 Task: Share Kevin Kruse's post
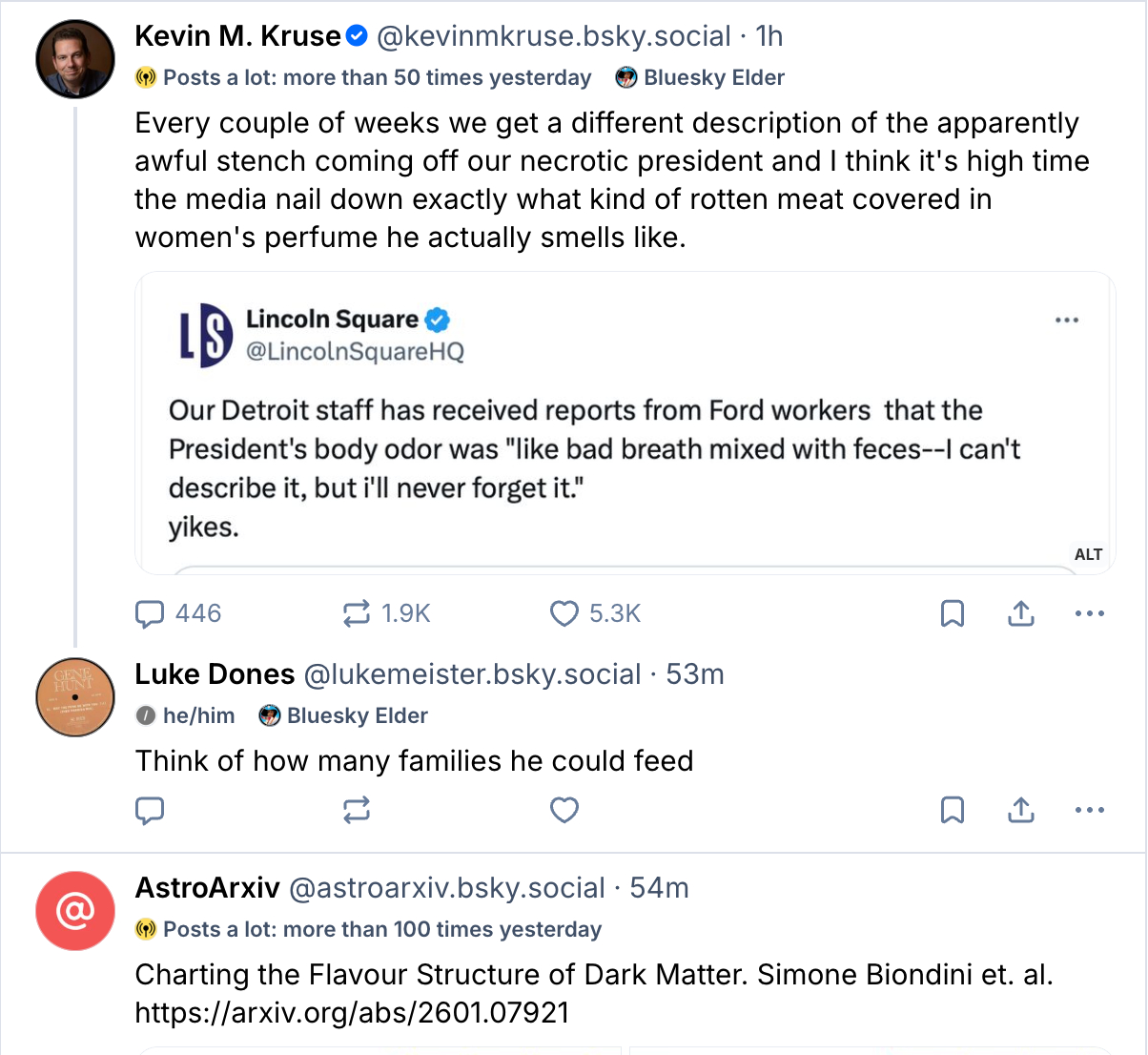point(1020,613)
